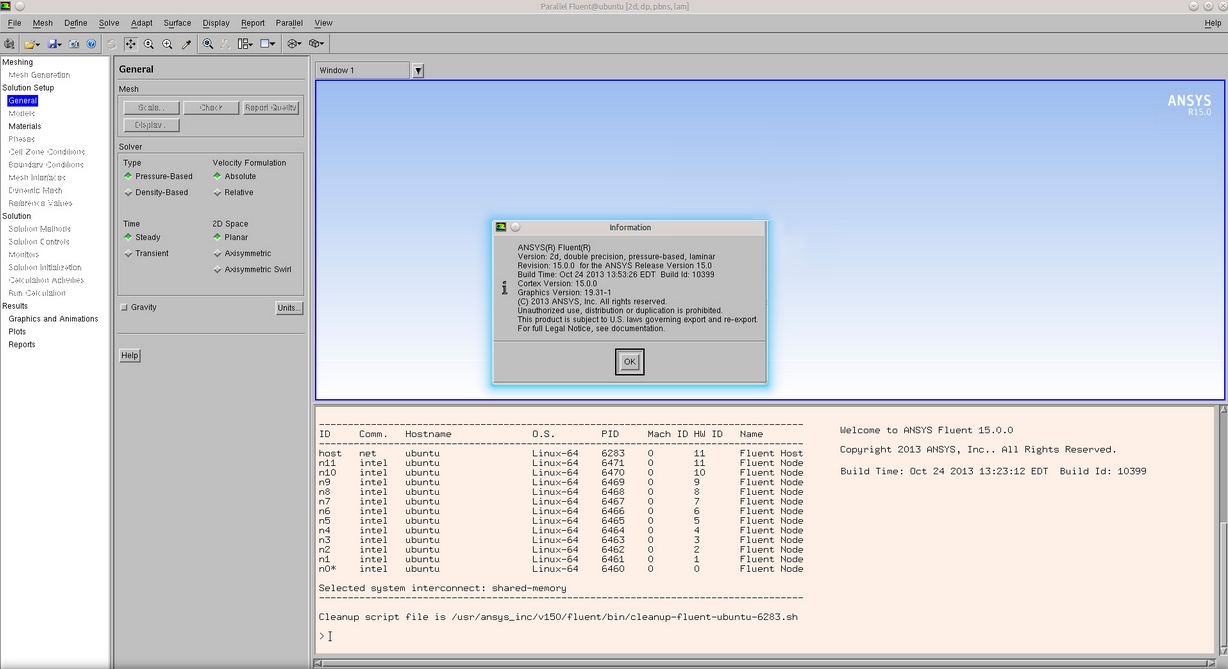The height and width of the screenshot is (669, 1228).
Task: Open the Parallel menu
Action: pos(289,23)
